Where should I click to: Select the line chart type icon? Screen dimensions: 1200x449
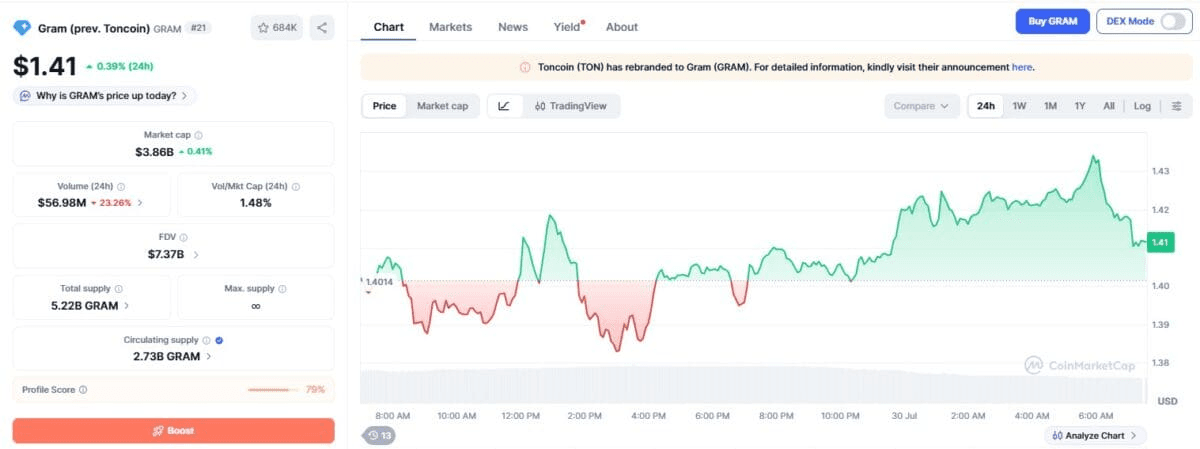(x=504, y=106)
